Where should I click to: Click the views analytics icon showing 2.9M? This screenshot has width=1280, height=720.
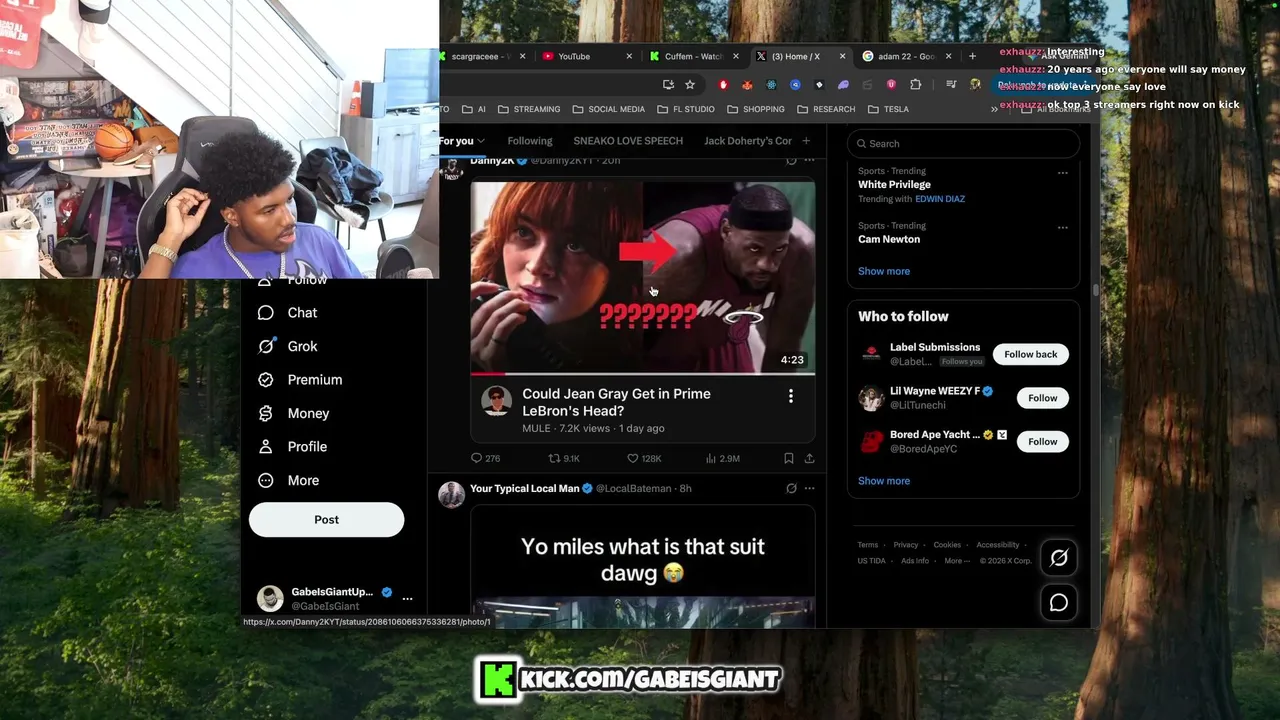pos(711,458)
